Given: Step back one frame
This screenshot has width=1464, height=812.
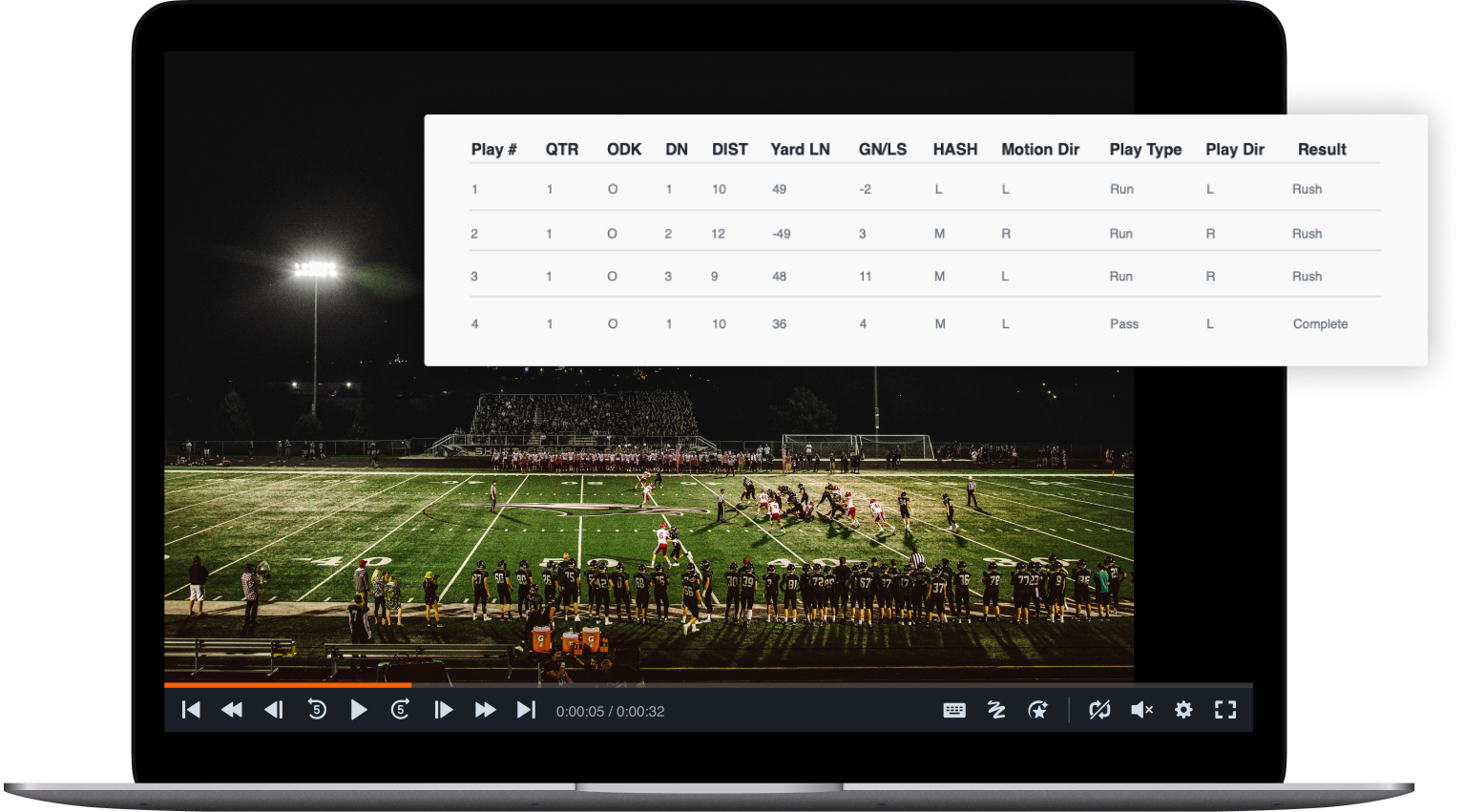Looking at the screenshot, I should (274, 710).
